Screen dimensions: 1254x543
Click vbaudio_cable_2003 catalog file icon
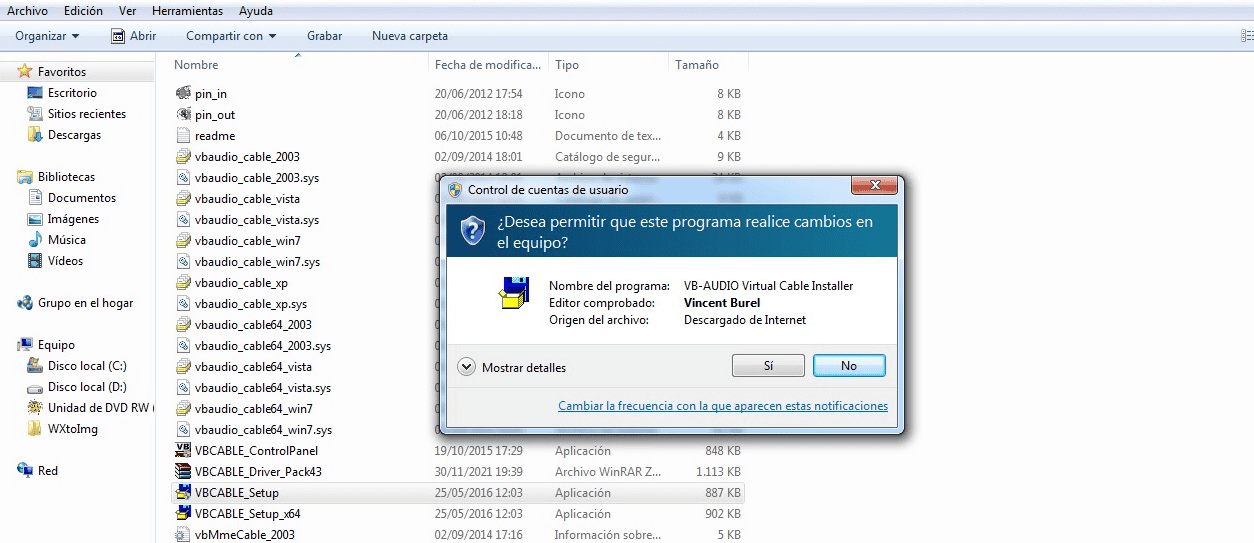pyautogui.click(x=183, y=156)
